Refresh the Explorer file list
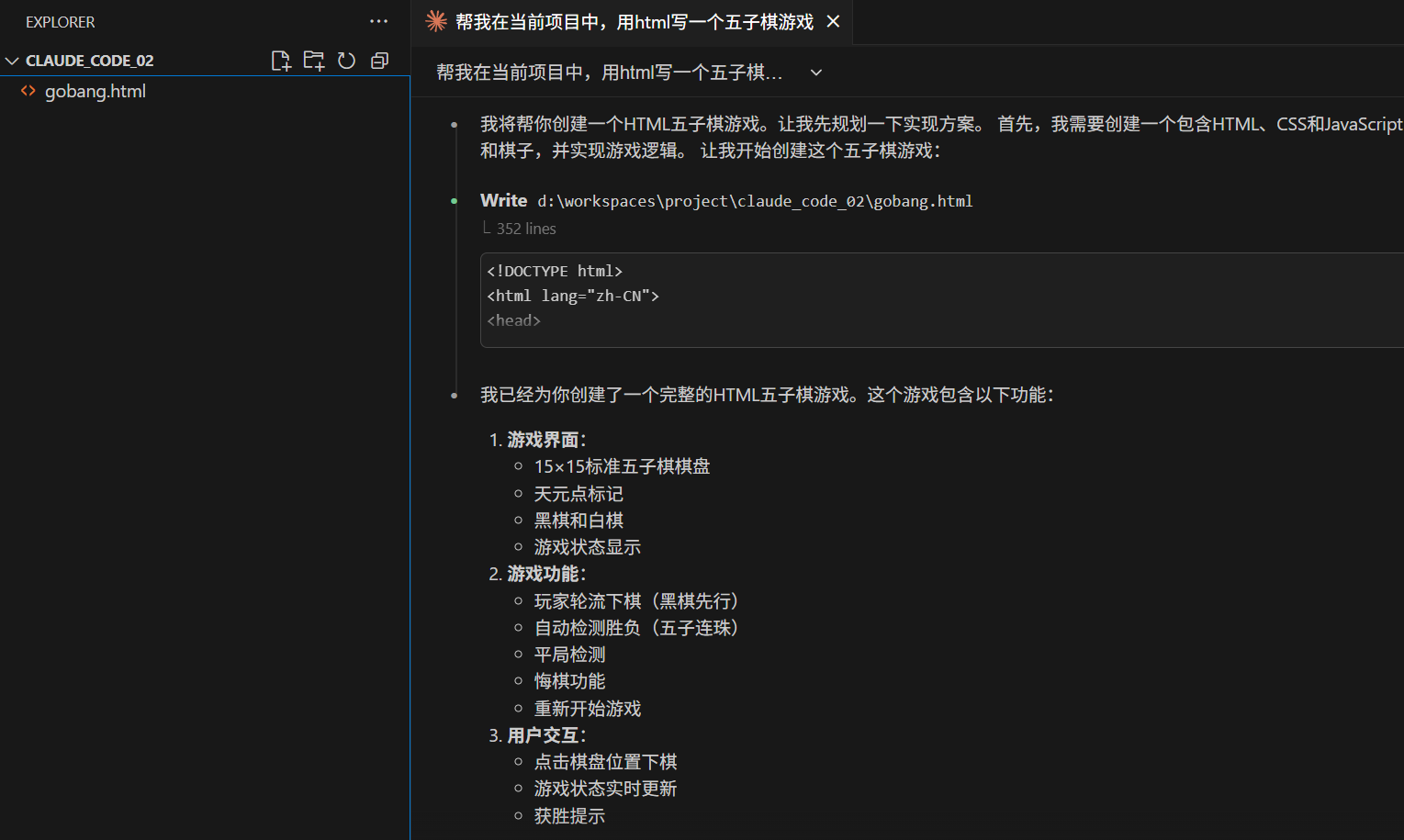The height and width of the screenshot is (840, 1404). (346, 60)
